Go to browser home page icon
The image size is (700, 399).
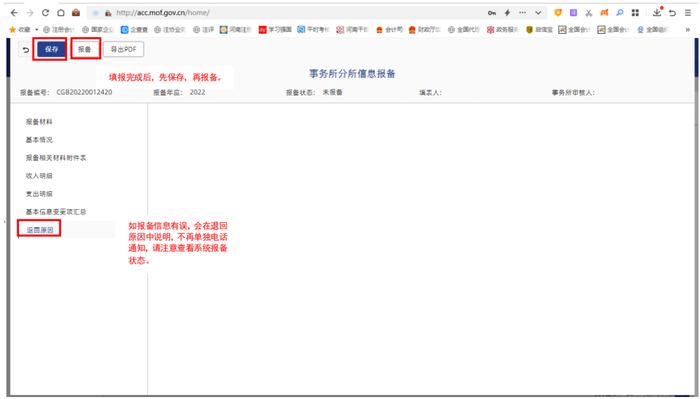(61, 12)
